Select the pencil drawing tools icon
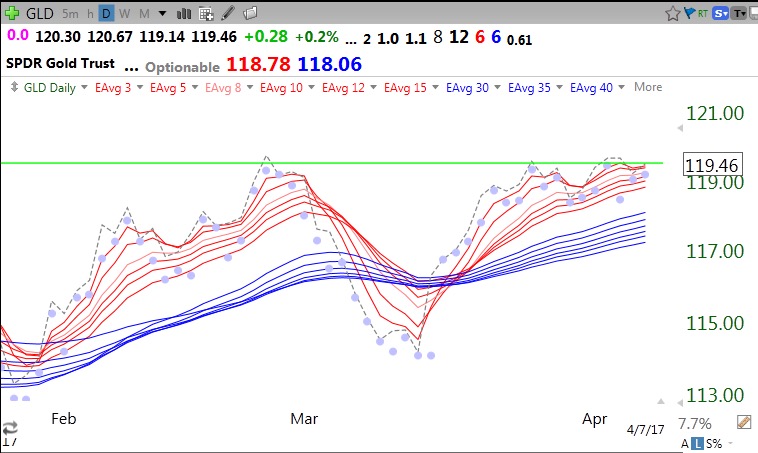The width and height of the screenshot is (758, 453). tap(228, 13)
